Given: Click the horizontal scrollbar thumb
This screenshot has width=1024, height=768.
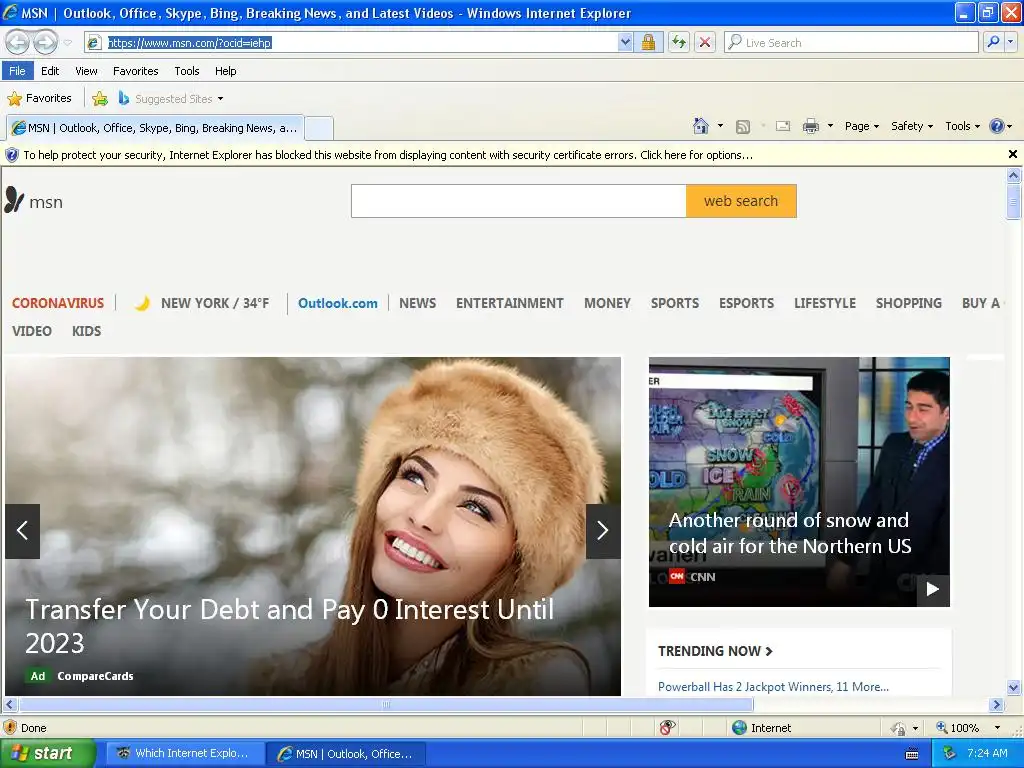Looking at the screenshot, I should pos(386,705).
